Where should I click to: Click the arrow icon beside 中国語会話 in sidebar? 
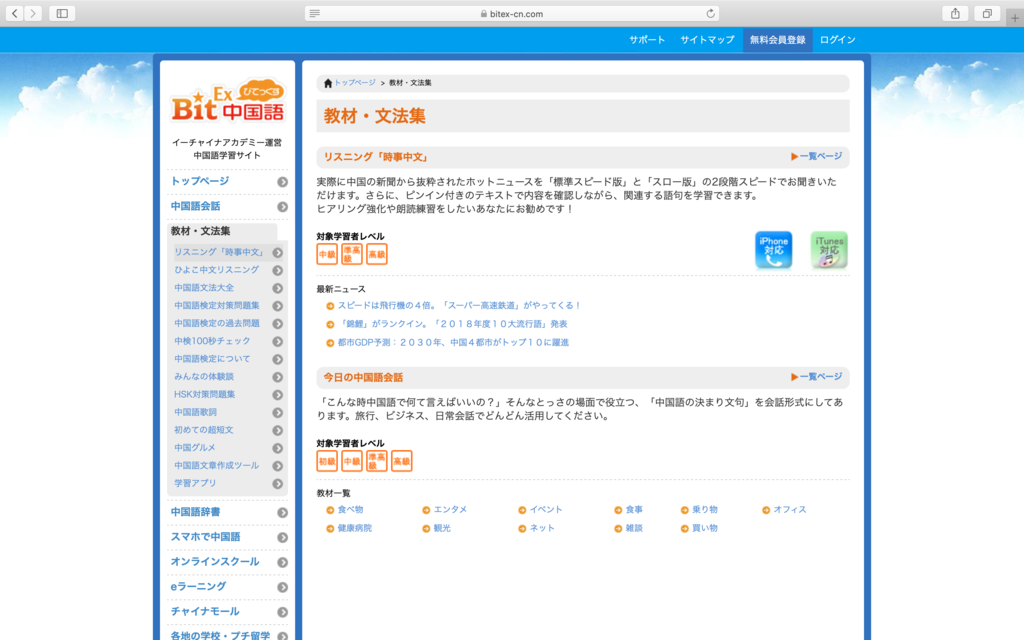pos(282,207)
